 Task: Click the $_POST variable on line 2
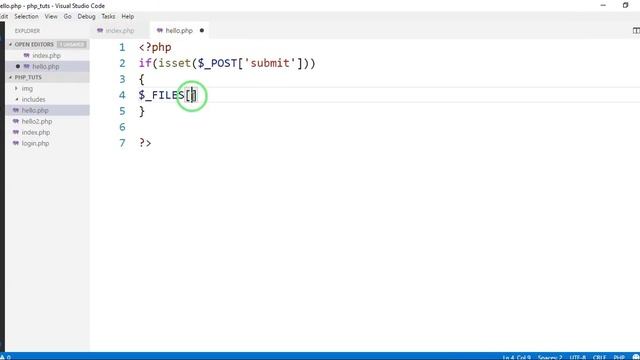(x=217, y=63)
